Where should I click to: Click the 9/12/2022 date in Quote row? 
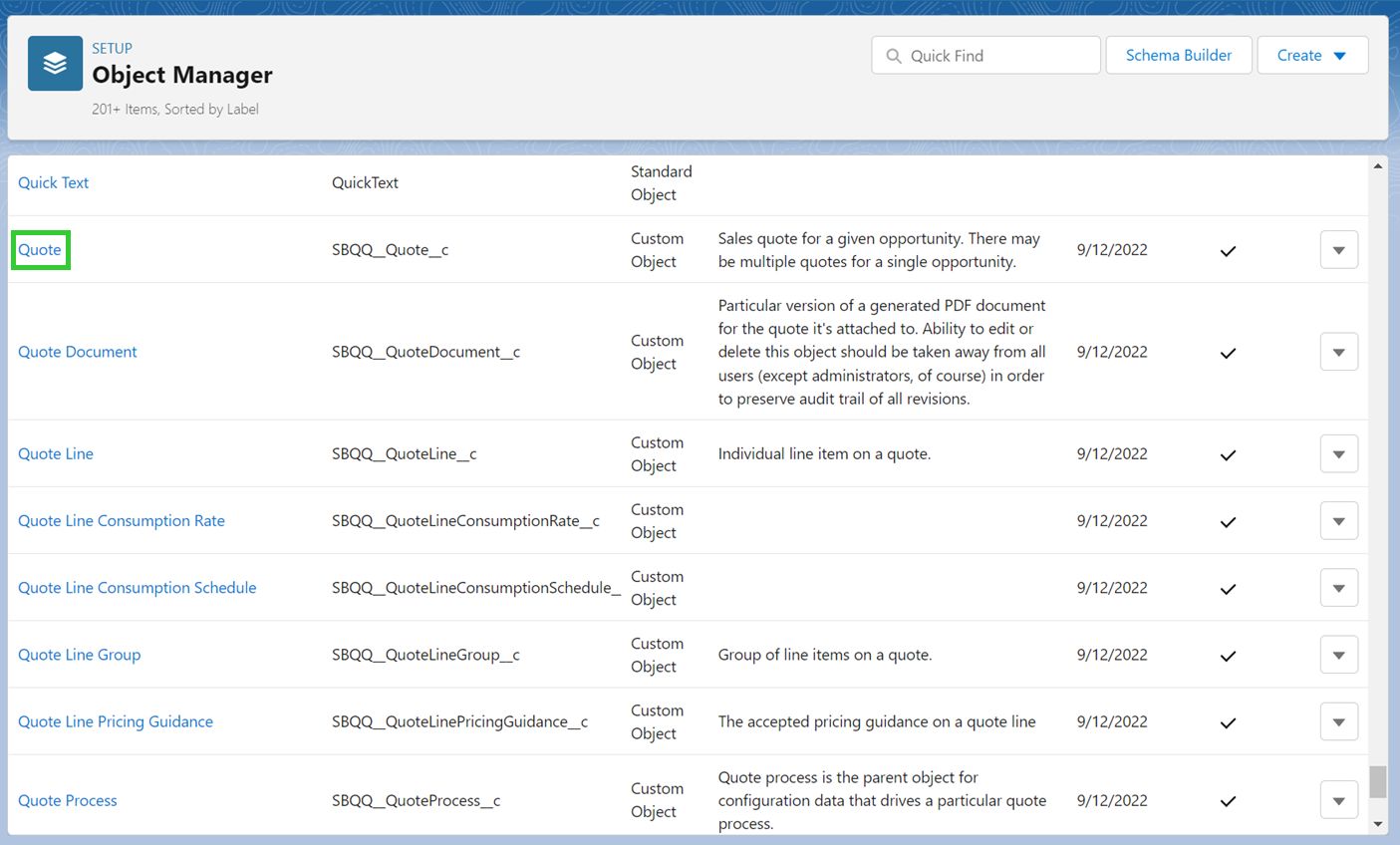tap(1112, 250)
